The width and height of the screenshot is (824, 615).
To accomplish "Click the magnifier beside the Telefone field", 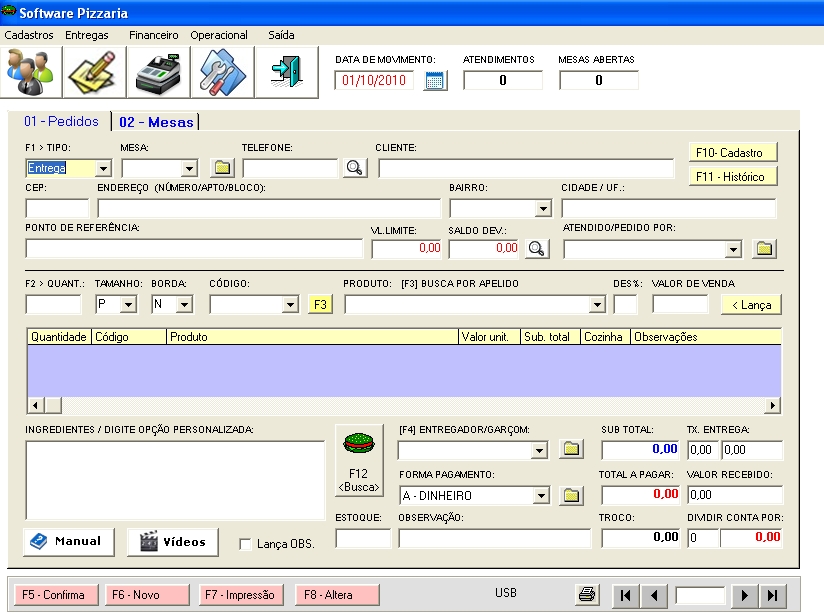I will 354,168.
